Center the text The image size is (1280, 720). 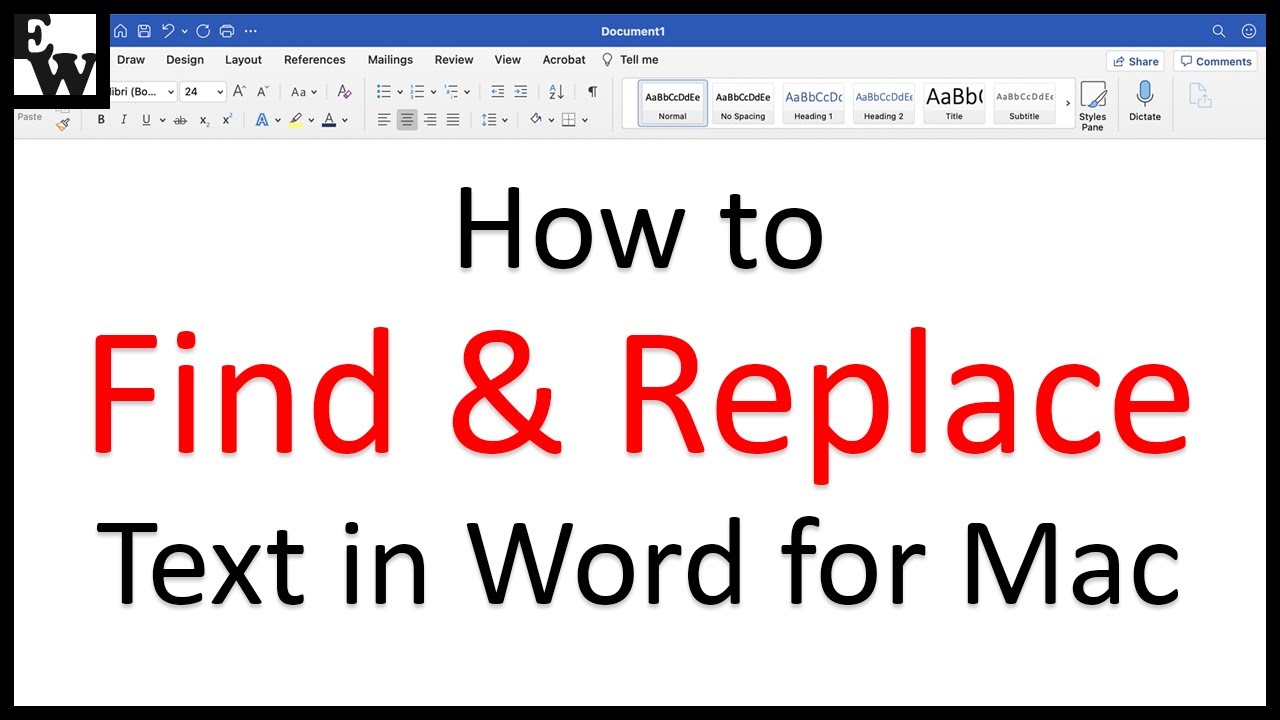(x=407, y=120)
